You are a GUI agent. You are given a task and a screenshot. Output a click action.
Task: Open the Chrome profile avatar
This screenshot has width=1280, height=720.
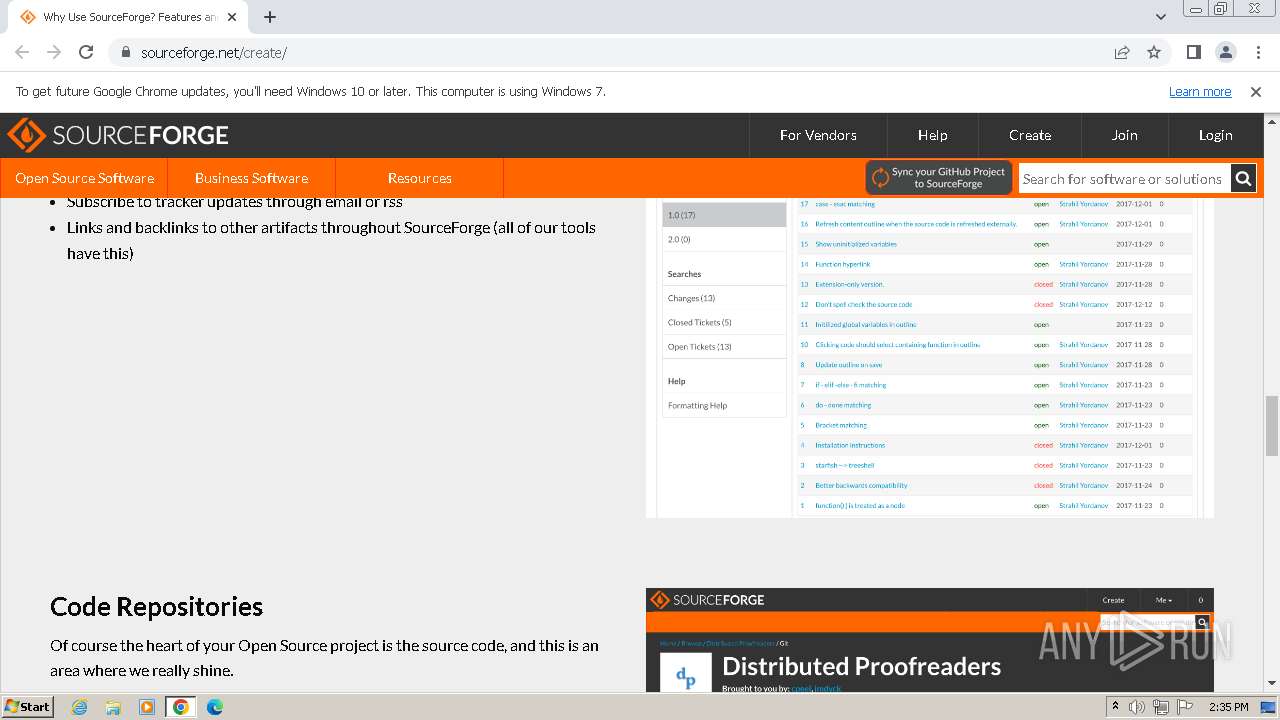1226,53
